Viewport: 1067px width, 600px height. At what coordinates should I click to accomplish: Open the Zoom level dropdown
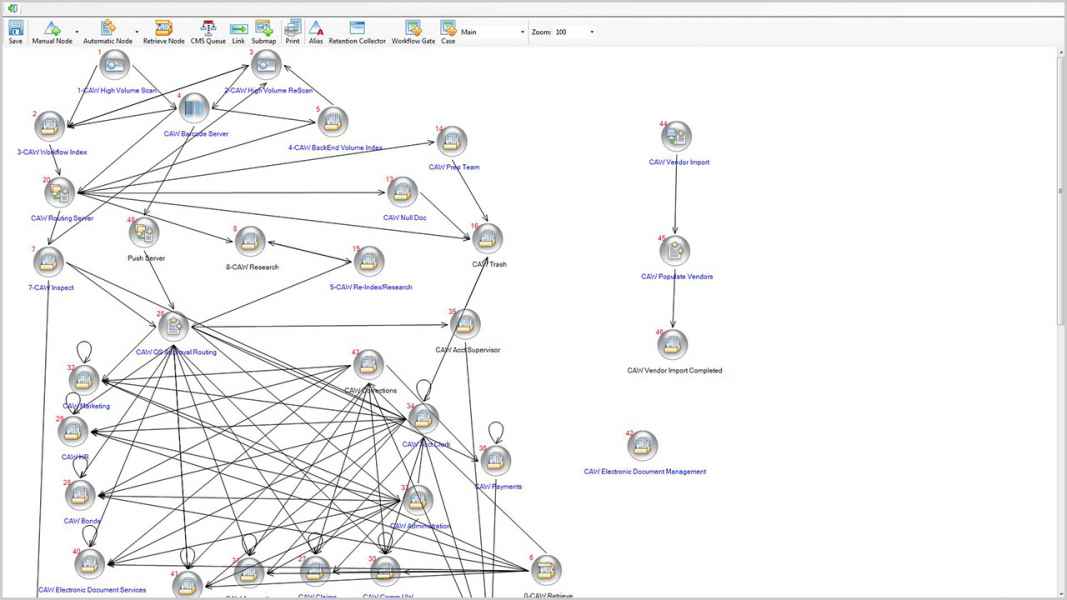pyautogui.click(x=592, y=32)
